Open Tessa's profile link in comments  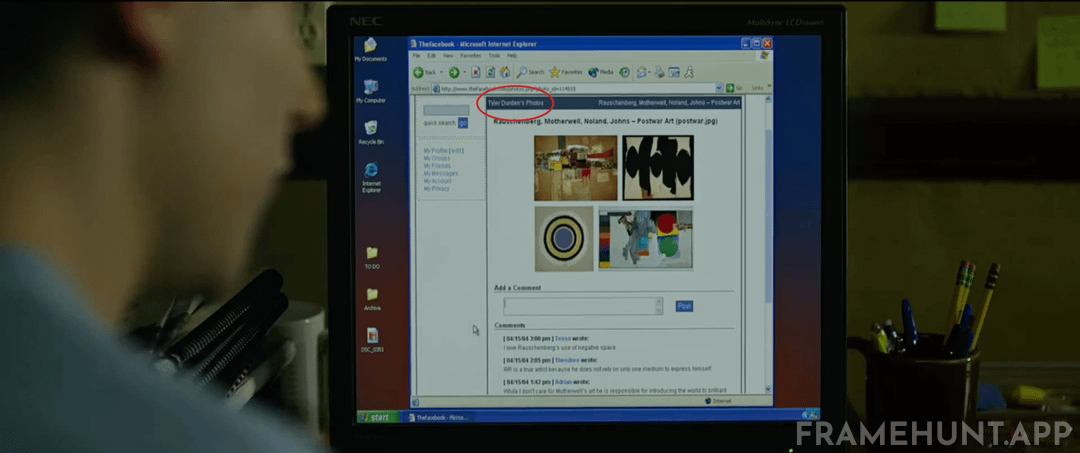point(563,339)
